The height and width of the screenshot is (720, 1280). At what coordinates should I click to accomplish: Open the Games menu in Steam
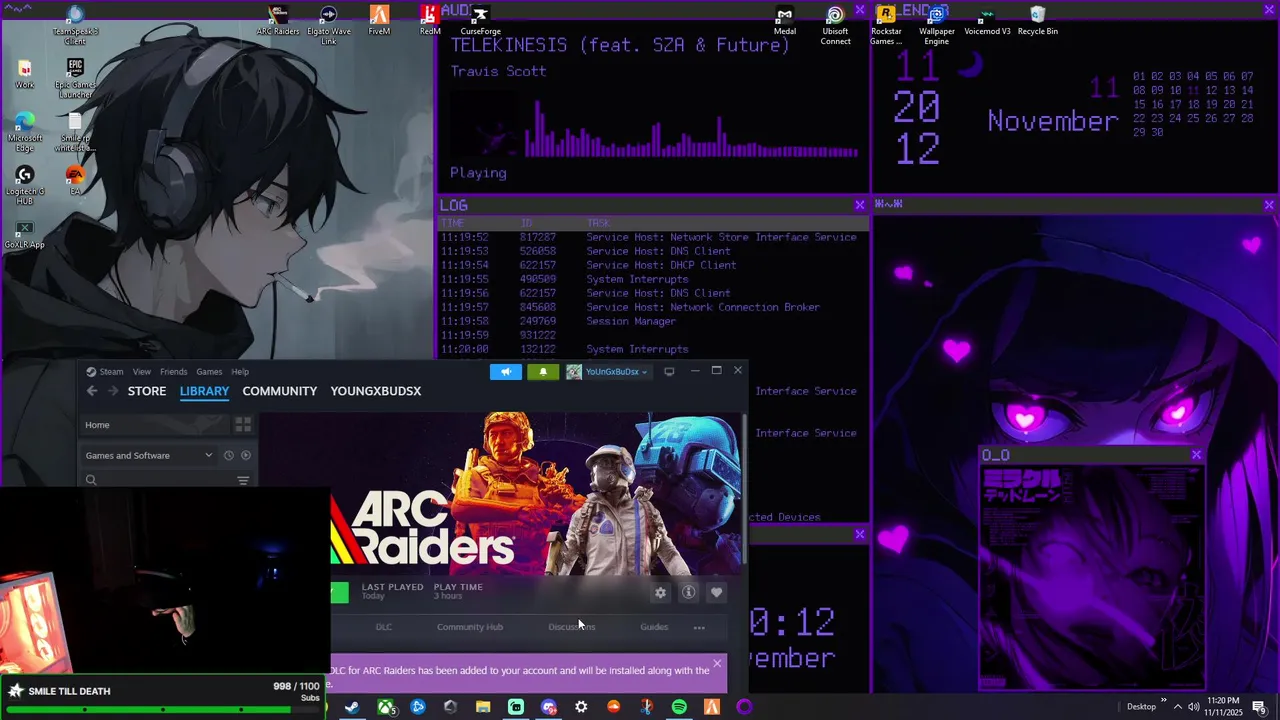[209, 371]
